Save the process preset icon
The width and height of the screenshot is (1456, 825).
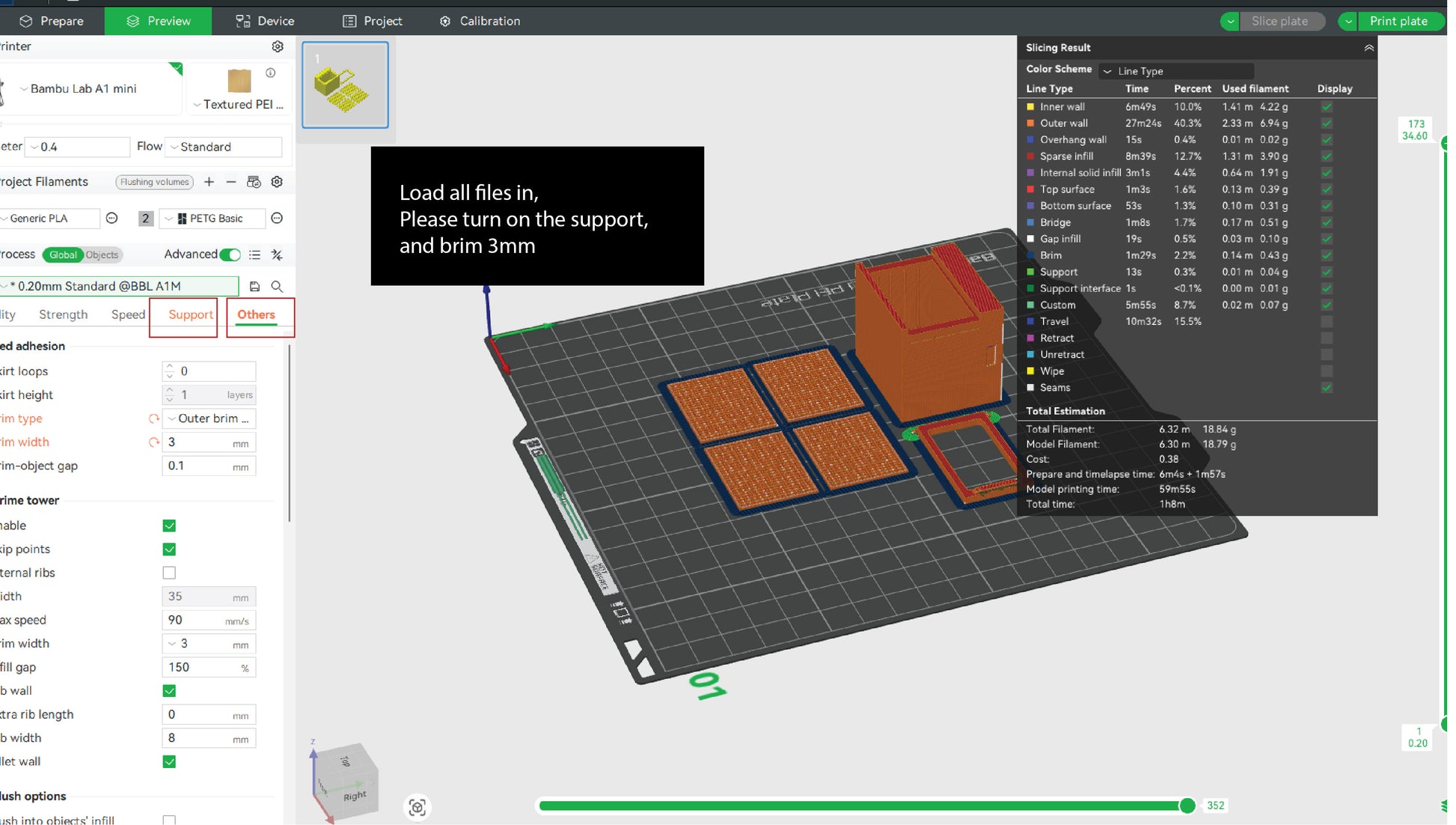pyautogui.click(x=254, y=286)
